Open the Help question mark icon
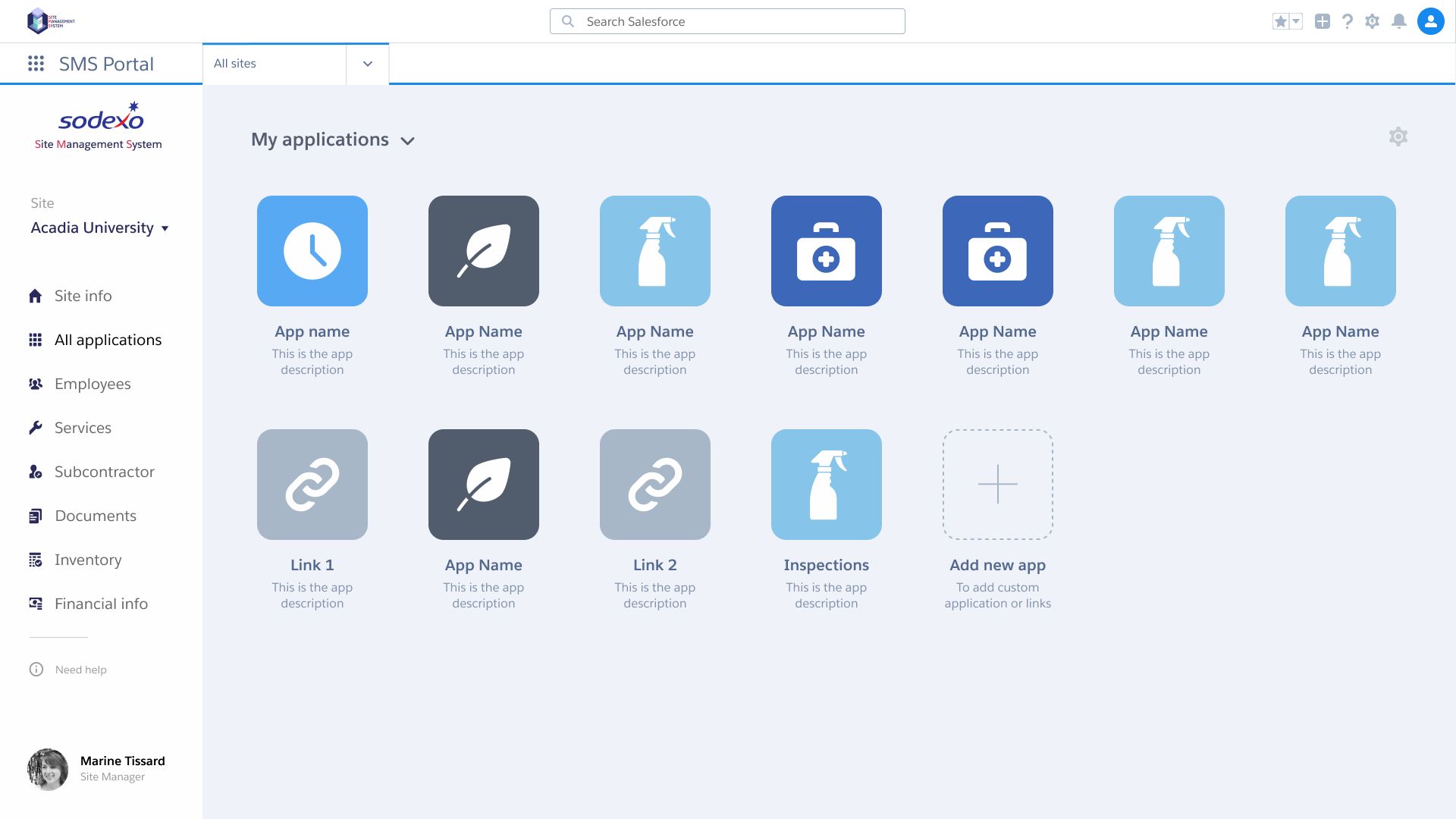 (x=1348, y=21)
